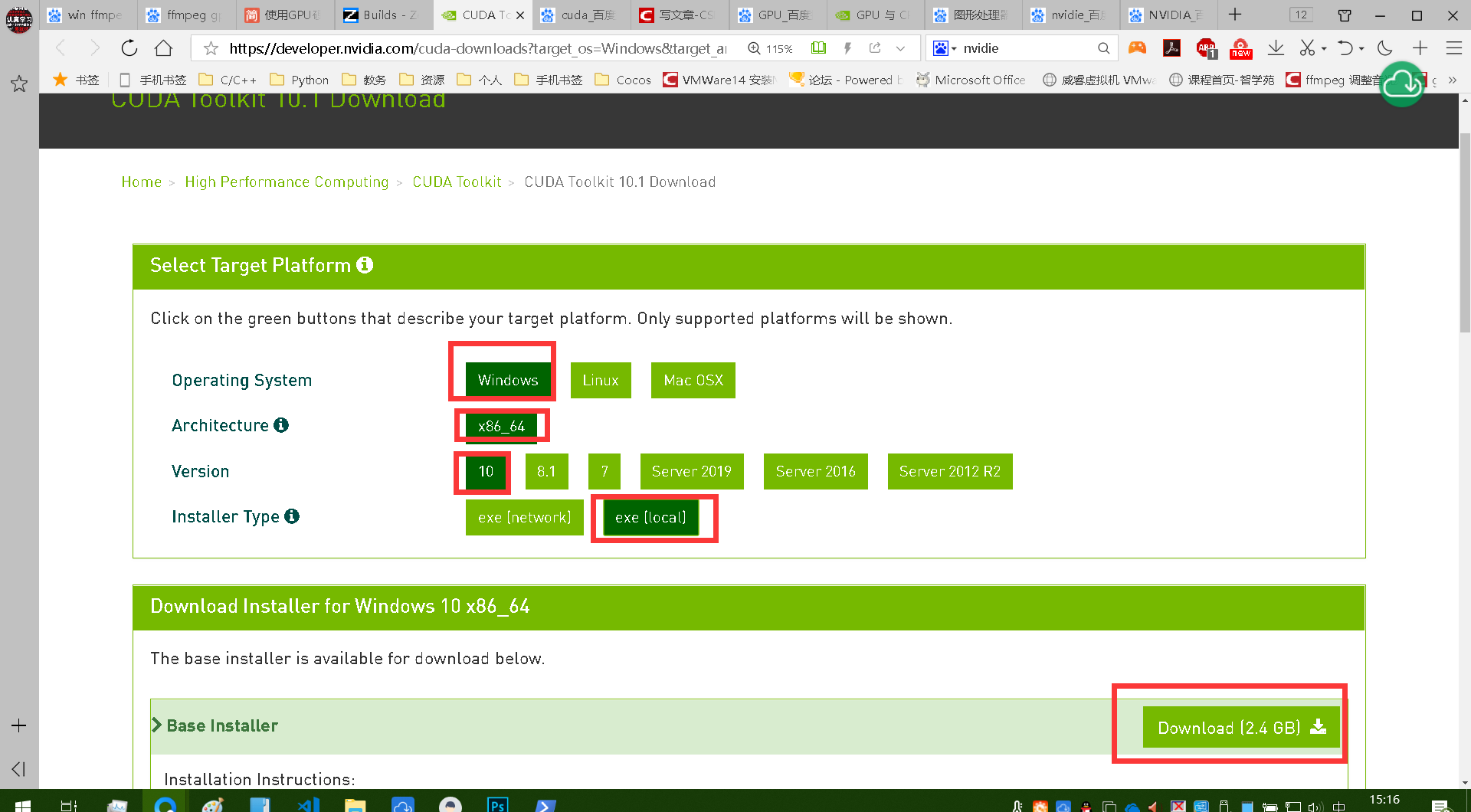Select exe (network) installer type

pyautogui.click(x=524, y=517)
